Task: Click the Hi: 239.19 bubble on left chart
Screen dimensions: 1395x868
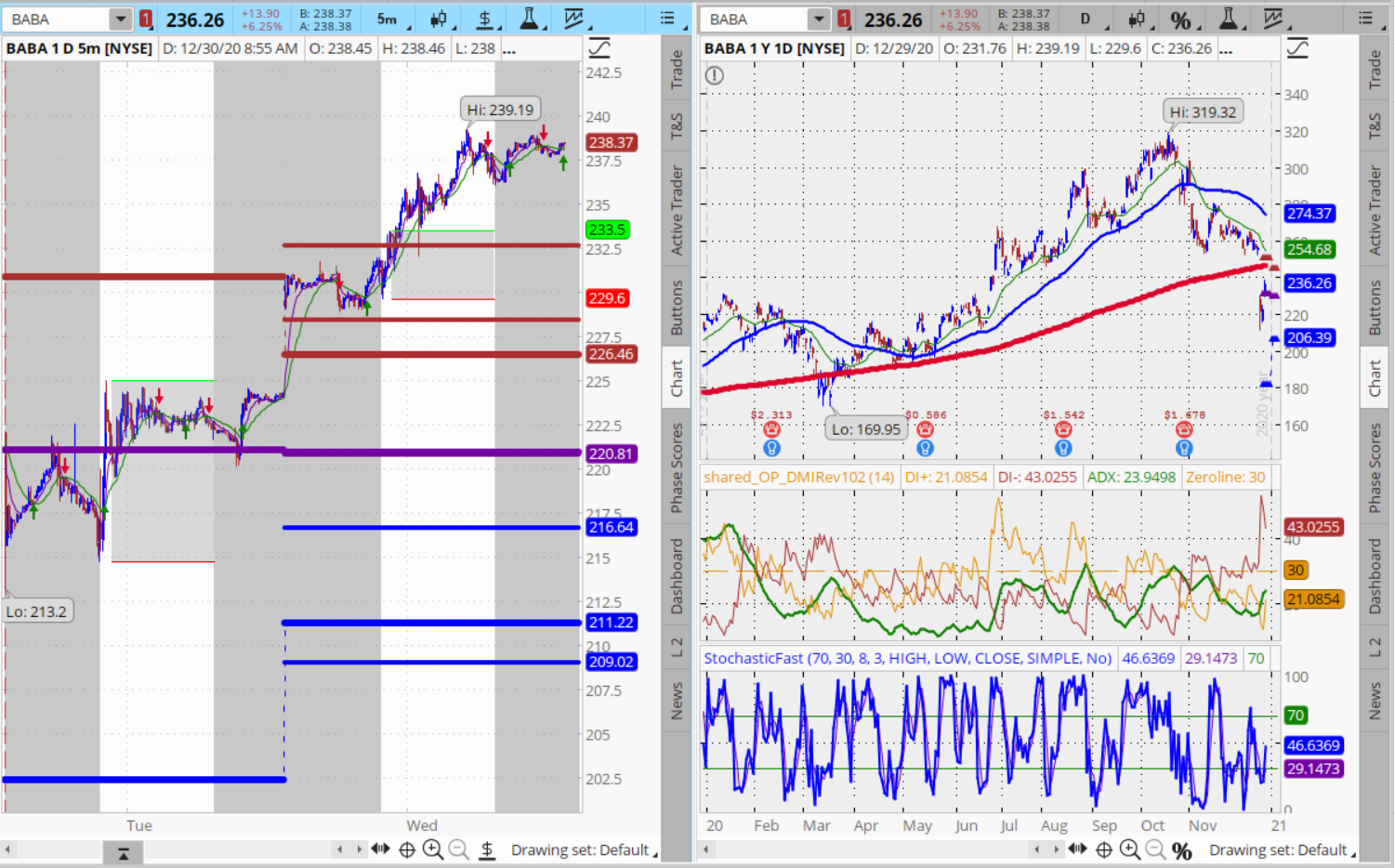Action: [500, 110]
